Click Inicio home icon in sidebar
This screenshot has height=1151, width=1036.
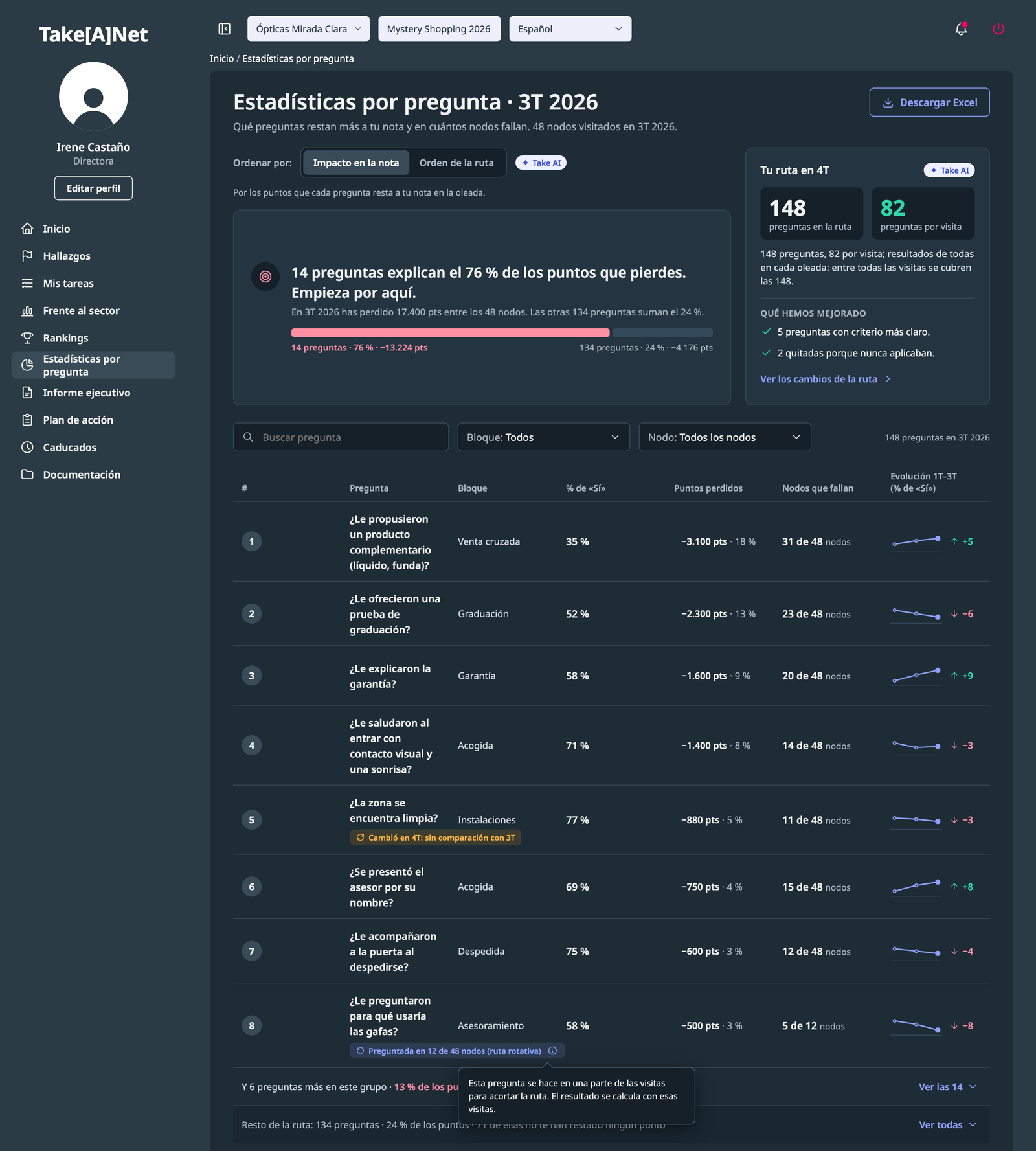[x=27, y=229]
